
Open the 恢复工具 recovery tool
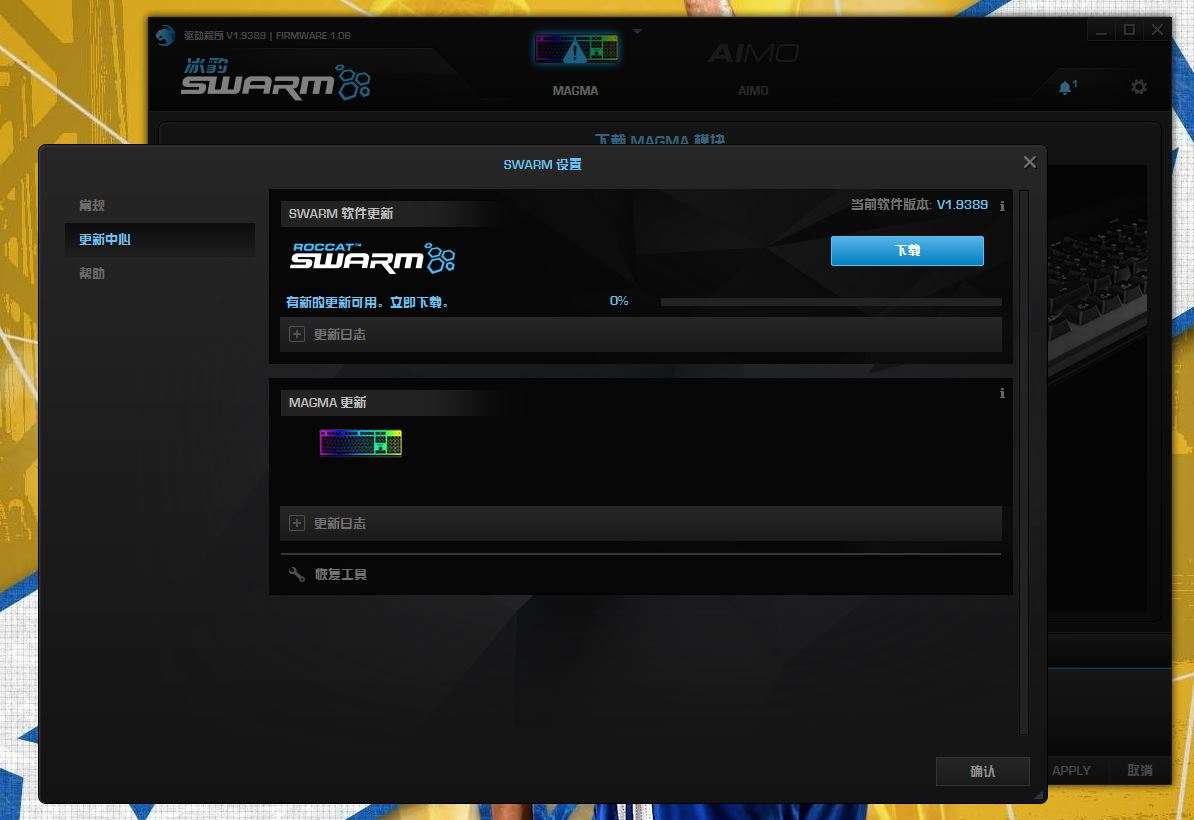(x=328, y=574)
